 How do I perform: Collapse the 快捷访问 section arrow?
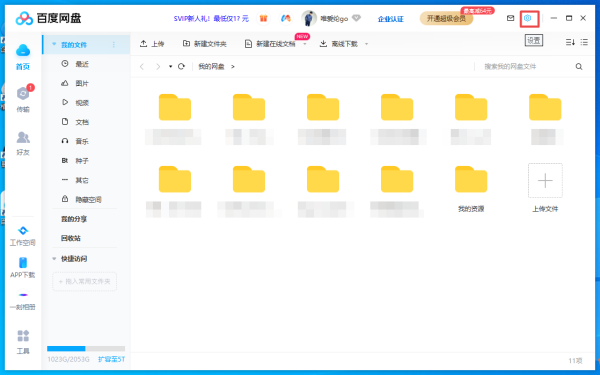tap(54, 259)
